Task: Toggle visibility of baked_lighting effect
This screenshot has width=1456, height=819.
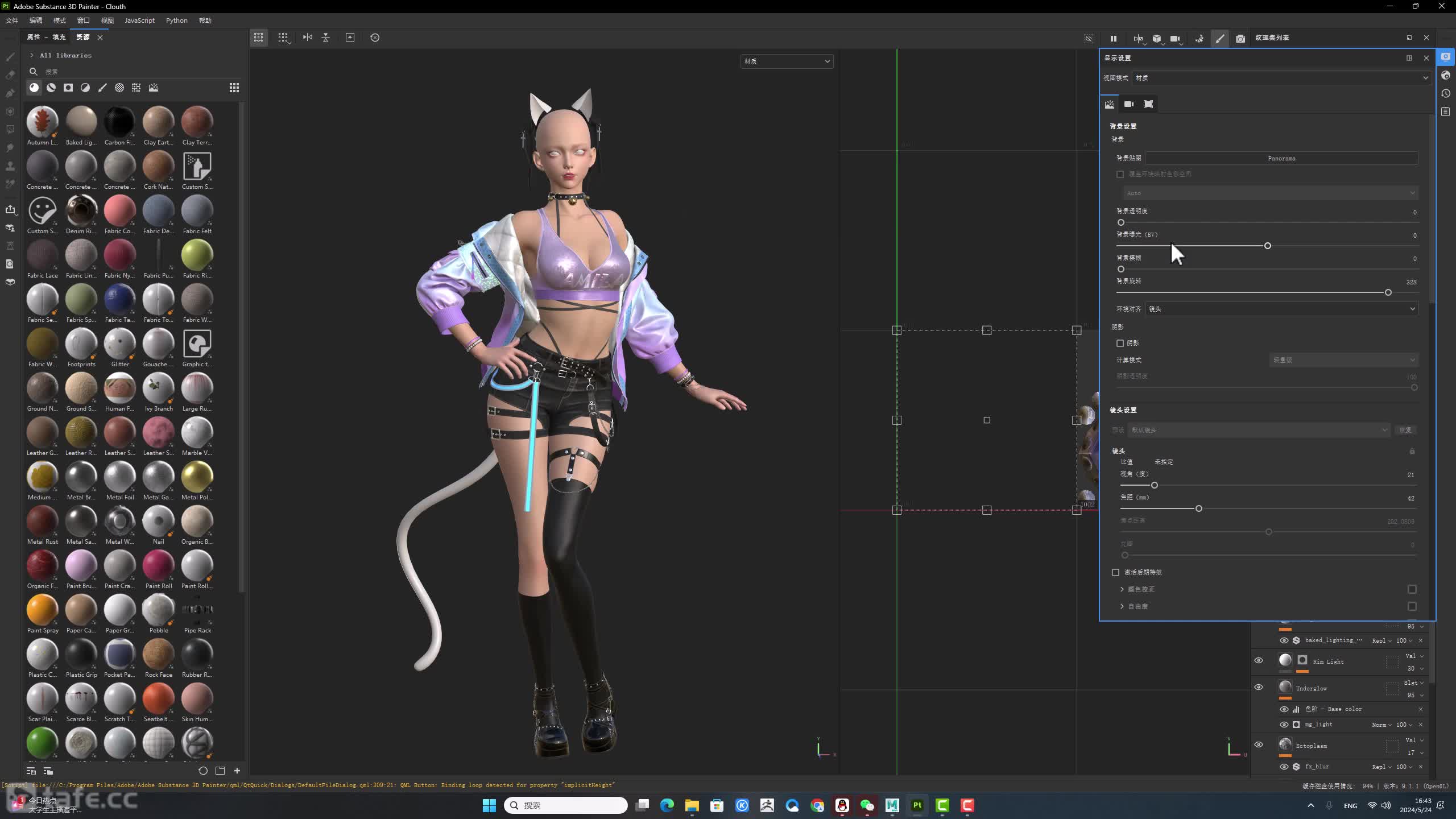Action: pos(1284,640)
